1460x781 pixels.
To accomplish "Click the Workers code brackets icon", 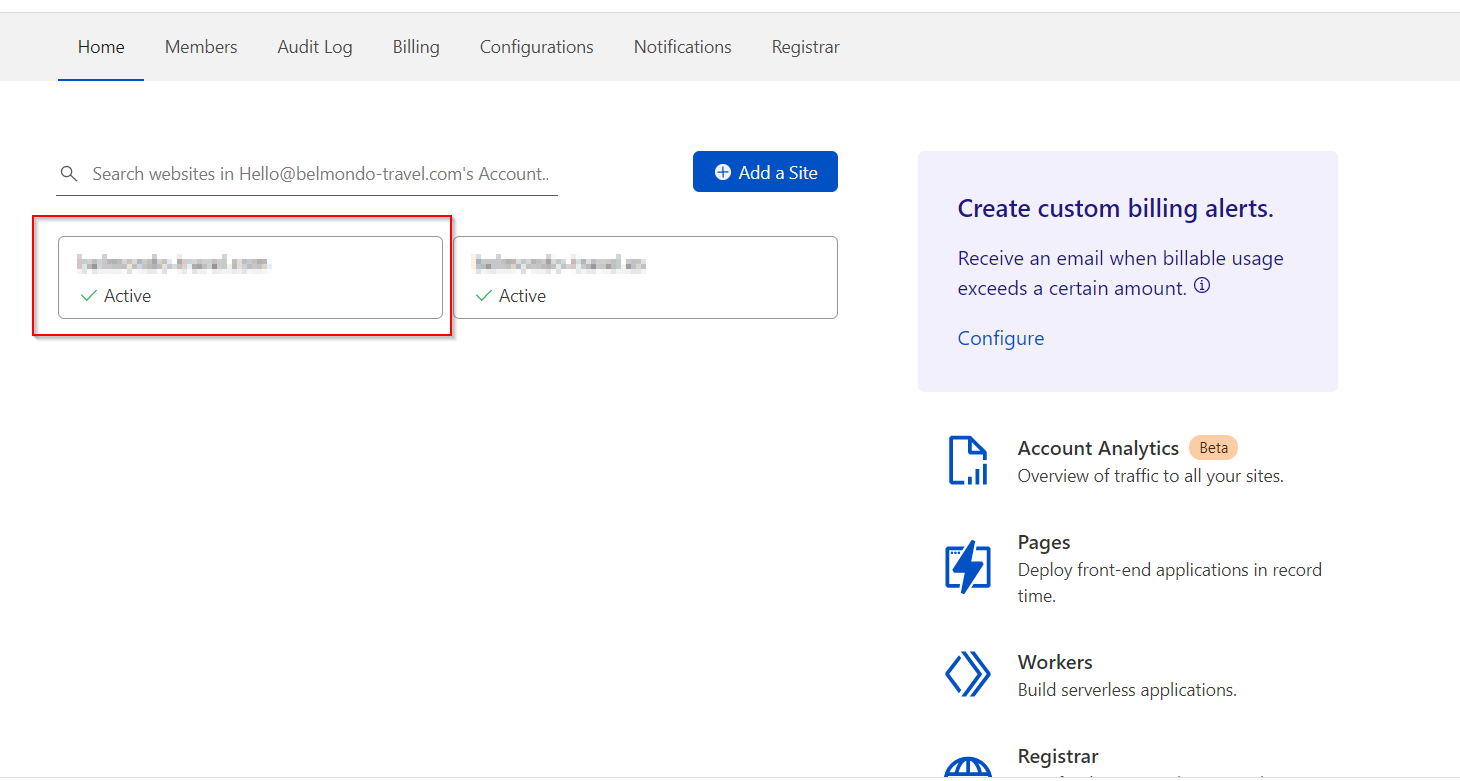I will [x=967, y=674].
